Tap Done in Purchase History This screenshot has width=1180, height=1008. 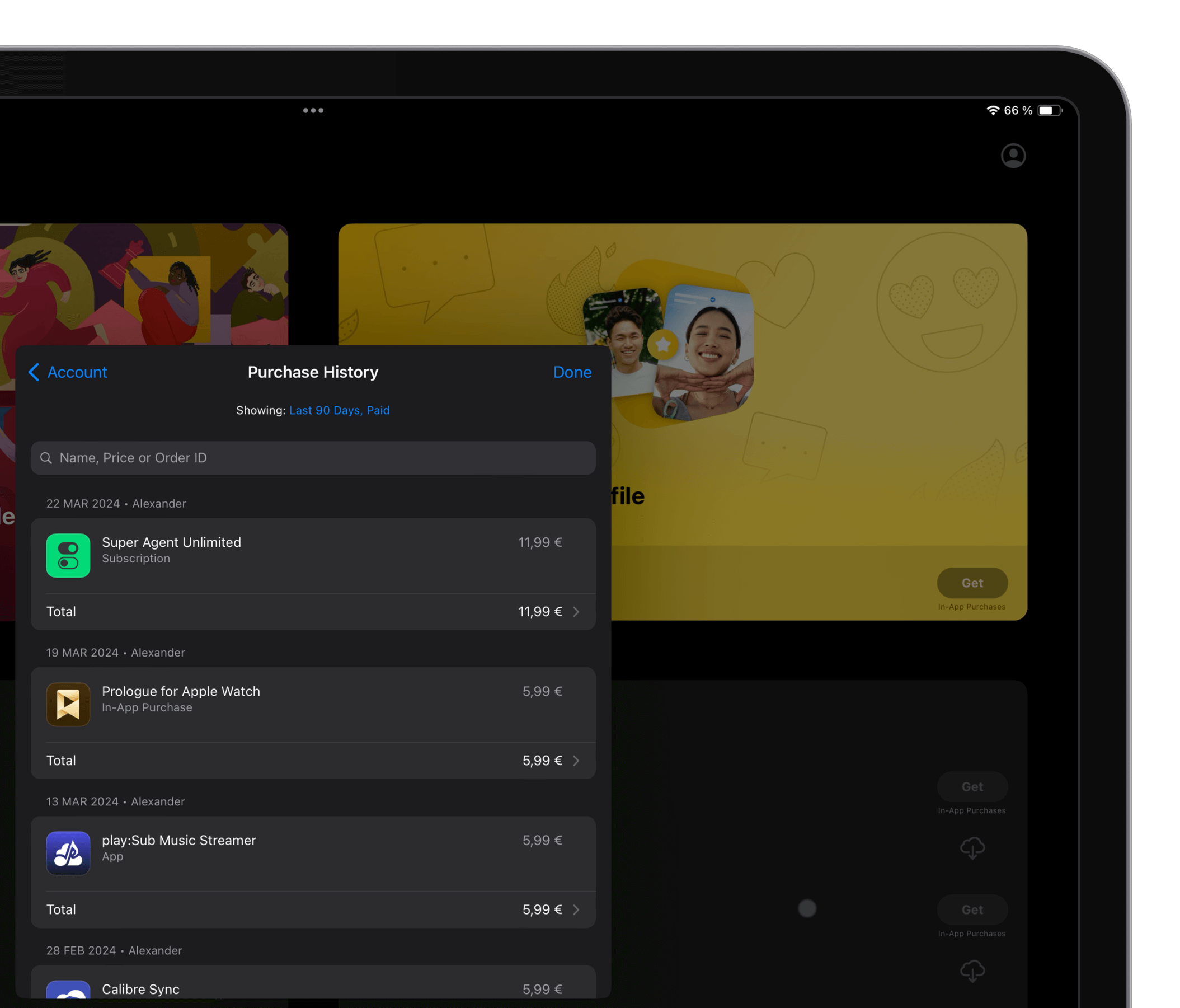tap(572, 372)
